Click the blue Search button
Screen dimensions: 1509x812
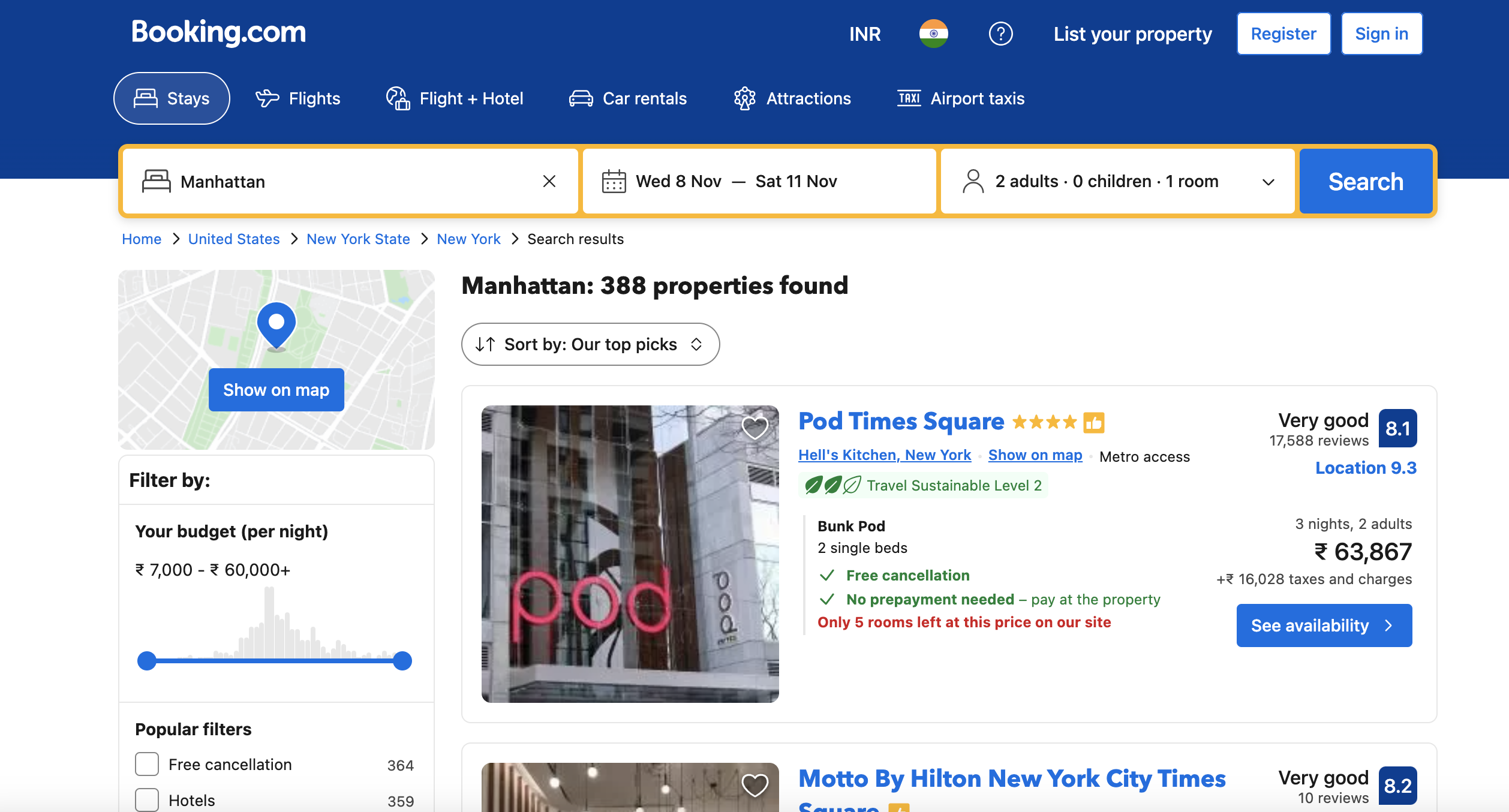coord(1366,181)
